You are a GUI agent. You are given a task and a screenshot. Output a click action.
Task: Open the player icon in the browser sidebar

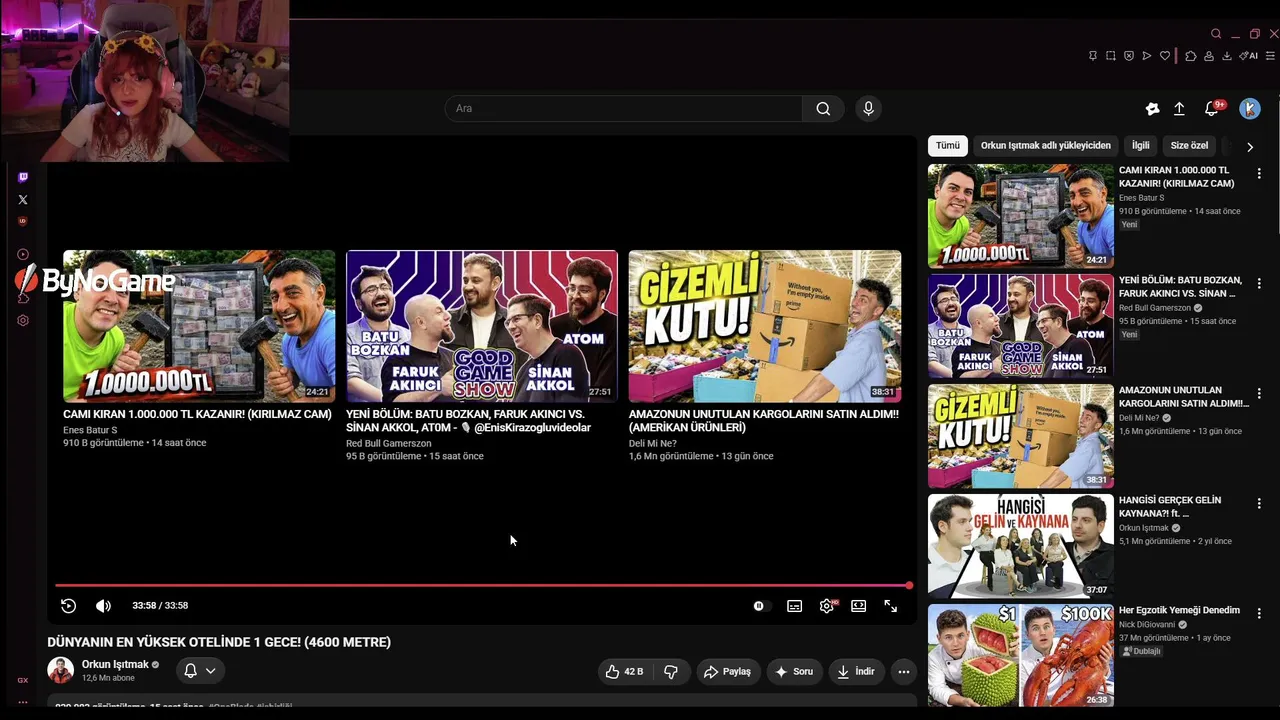point(23,254)
